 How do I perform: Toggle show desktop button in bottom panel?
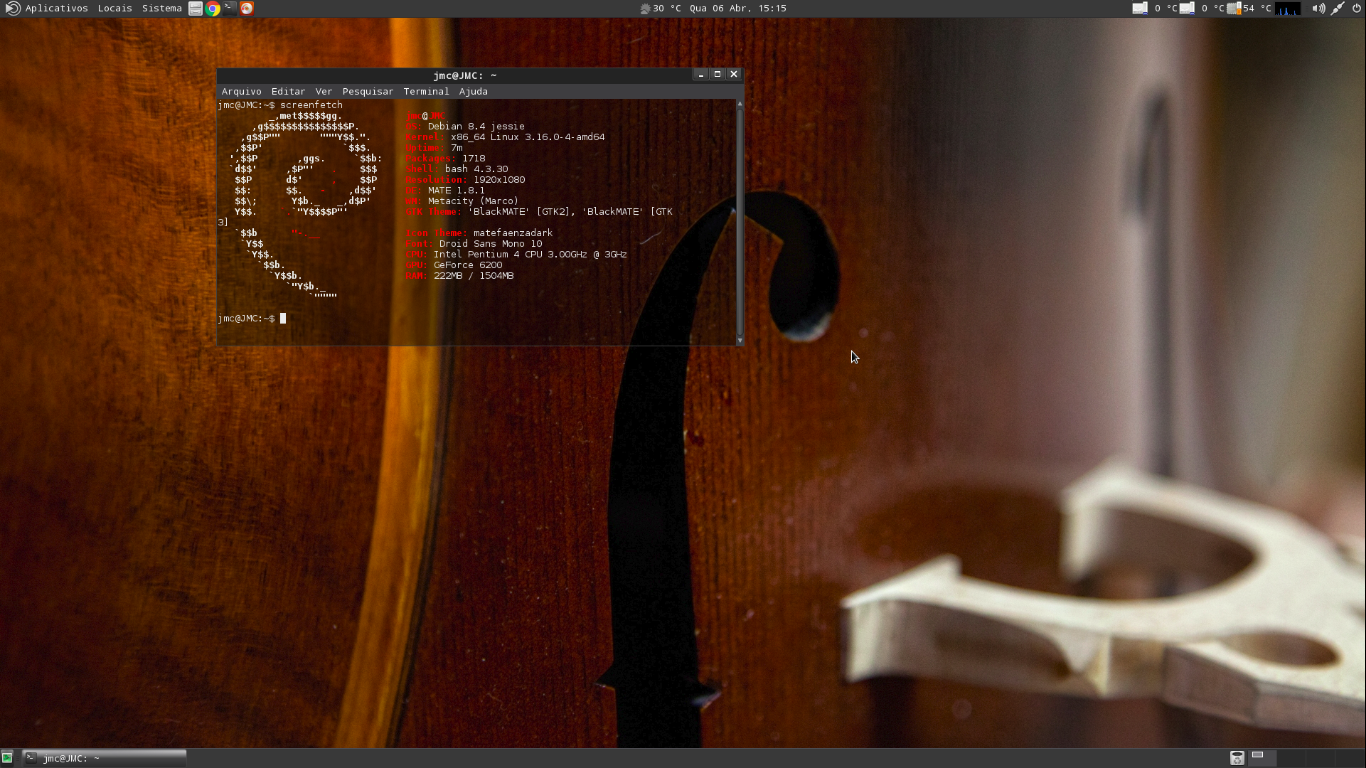tap(8, 758)
